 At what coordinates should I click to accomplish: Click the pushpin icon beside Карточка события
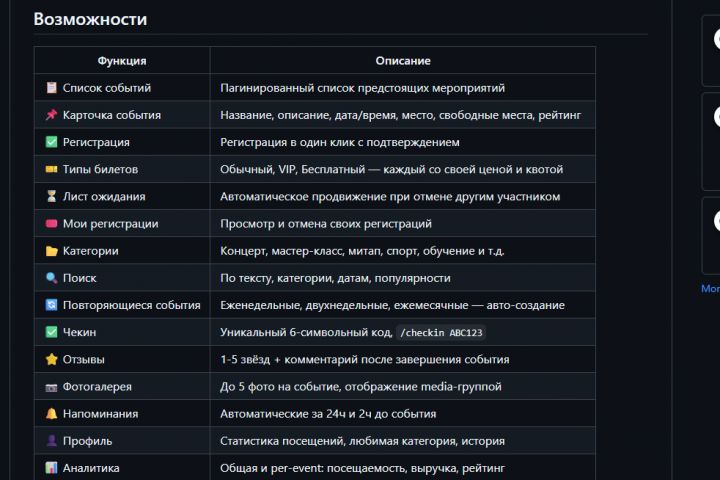click(x=51, y=115)
